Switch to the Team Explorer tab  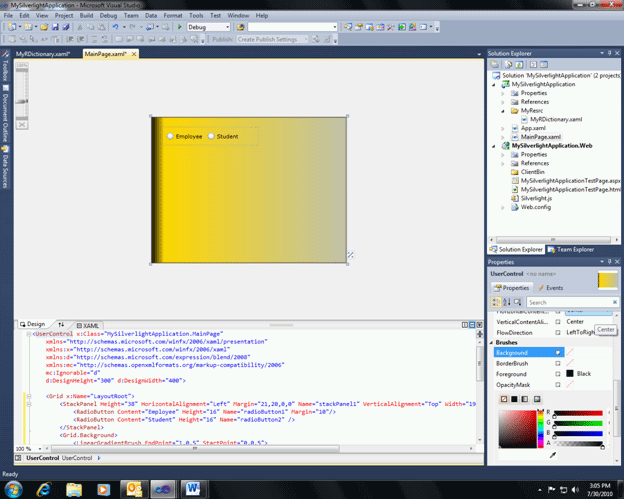pos(571,250)
